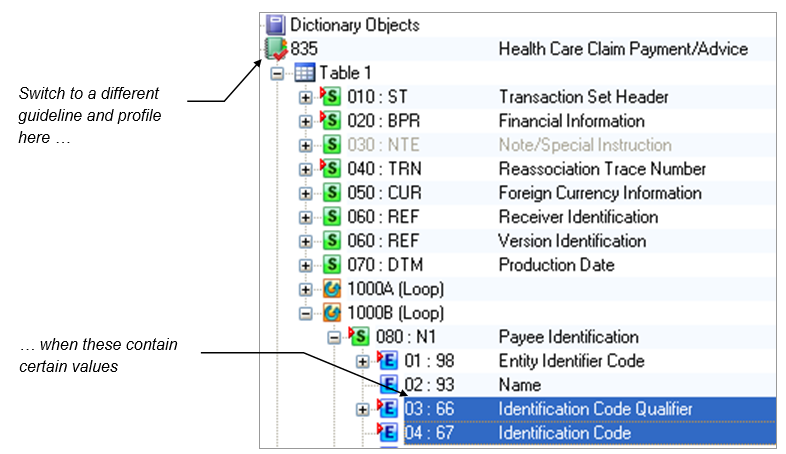Click the 1000B loop icon
The height and width of the screenshot is (454, 786).
[332, 313]
